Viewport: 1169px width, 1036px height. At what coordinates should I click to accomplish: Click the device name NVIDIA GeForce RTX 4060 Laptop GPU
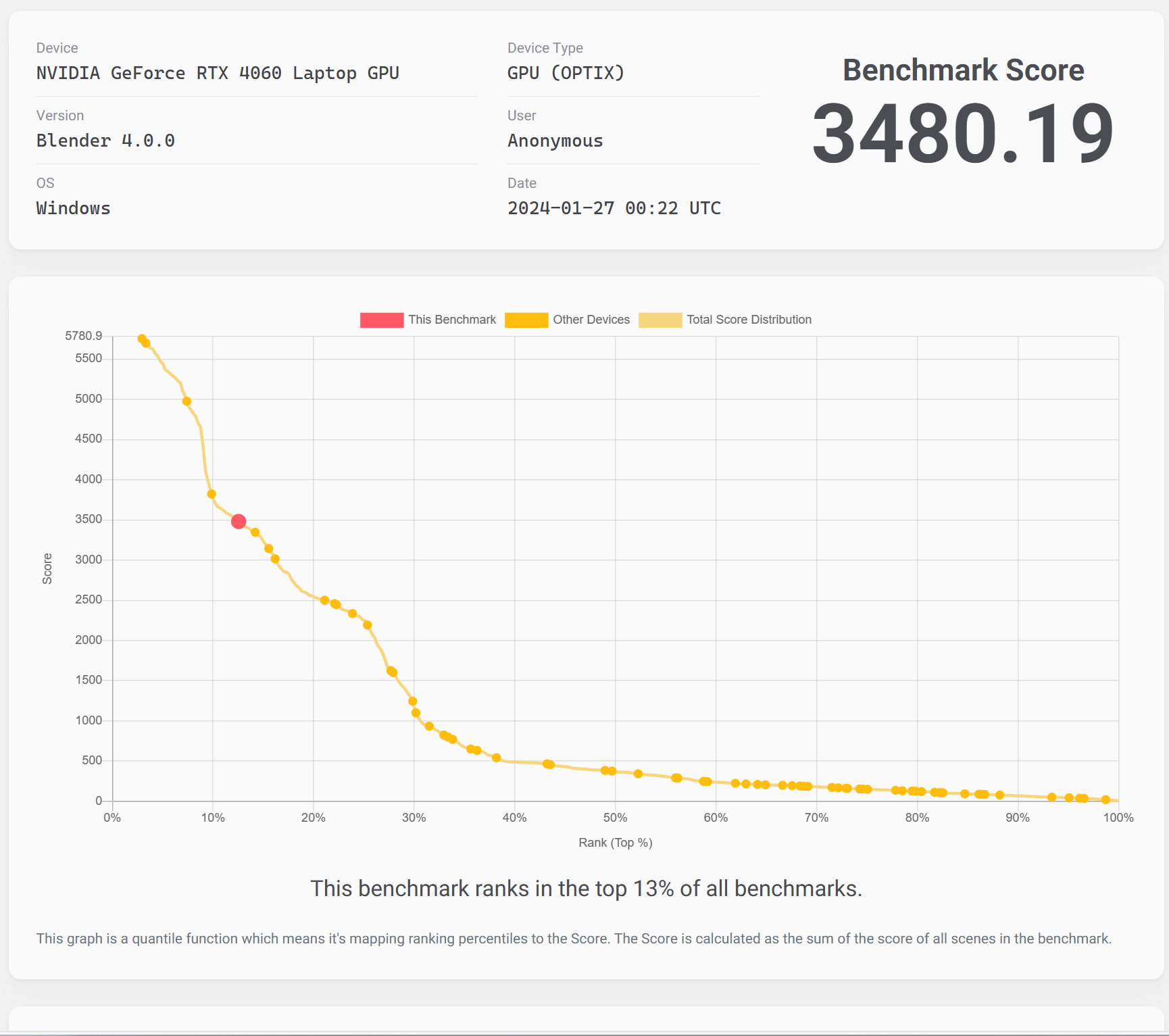click(x=218, y=73)
